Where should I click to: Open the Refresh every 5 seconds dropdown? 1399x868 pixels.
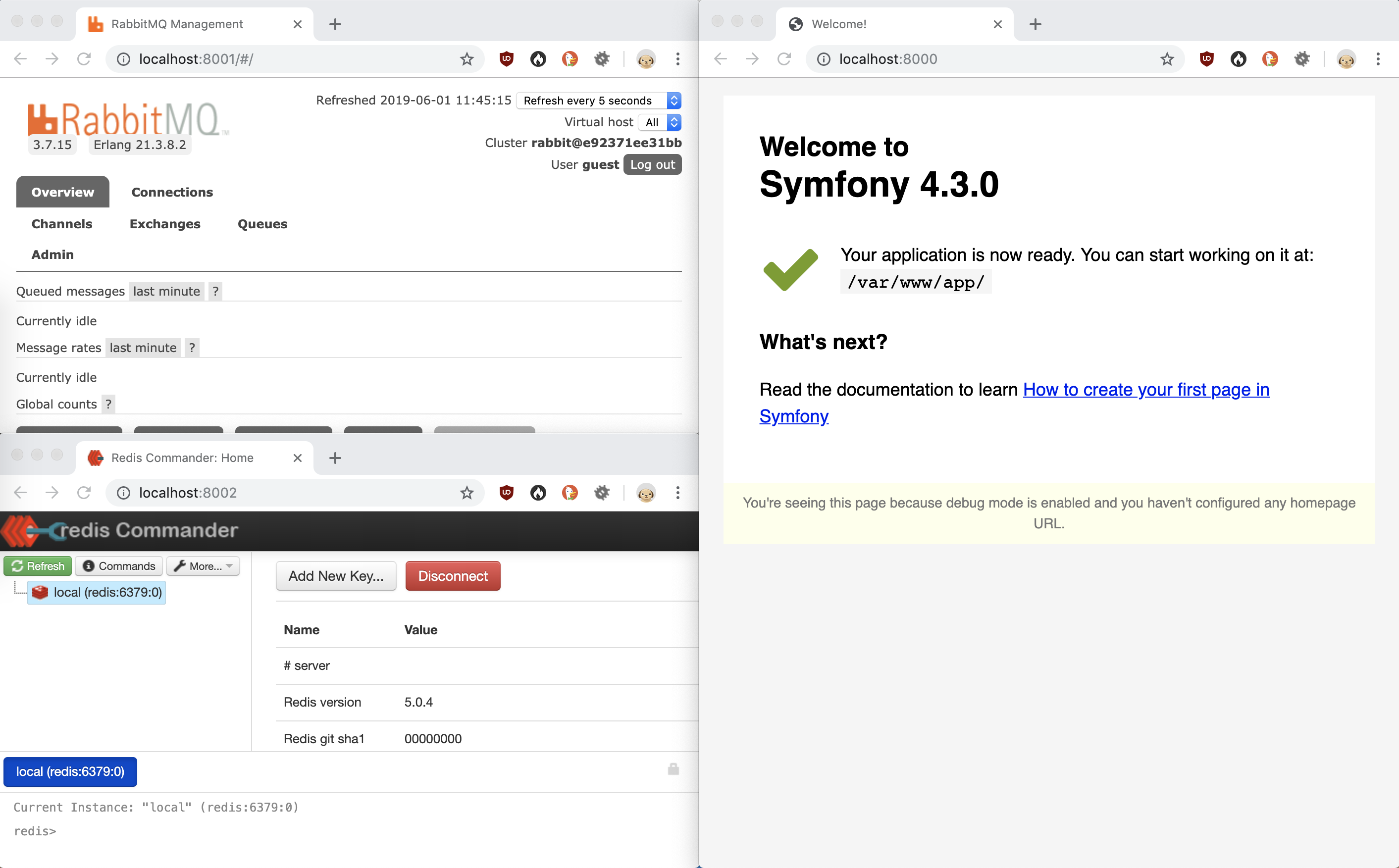599,101
